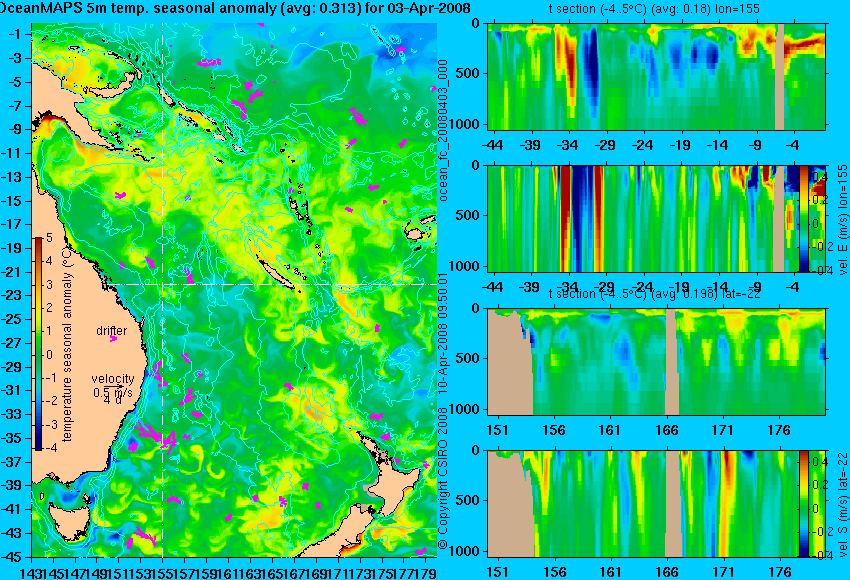This screenshot has height=580, width=850.
Task: Click the "-35" latitude tick on main map
Action: pos(12,439)
